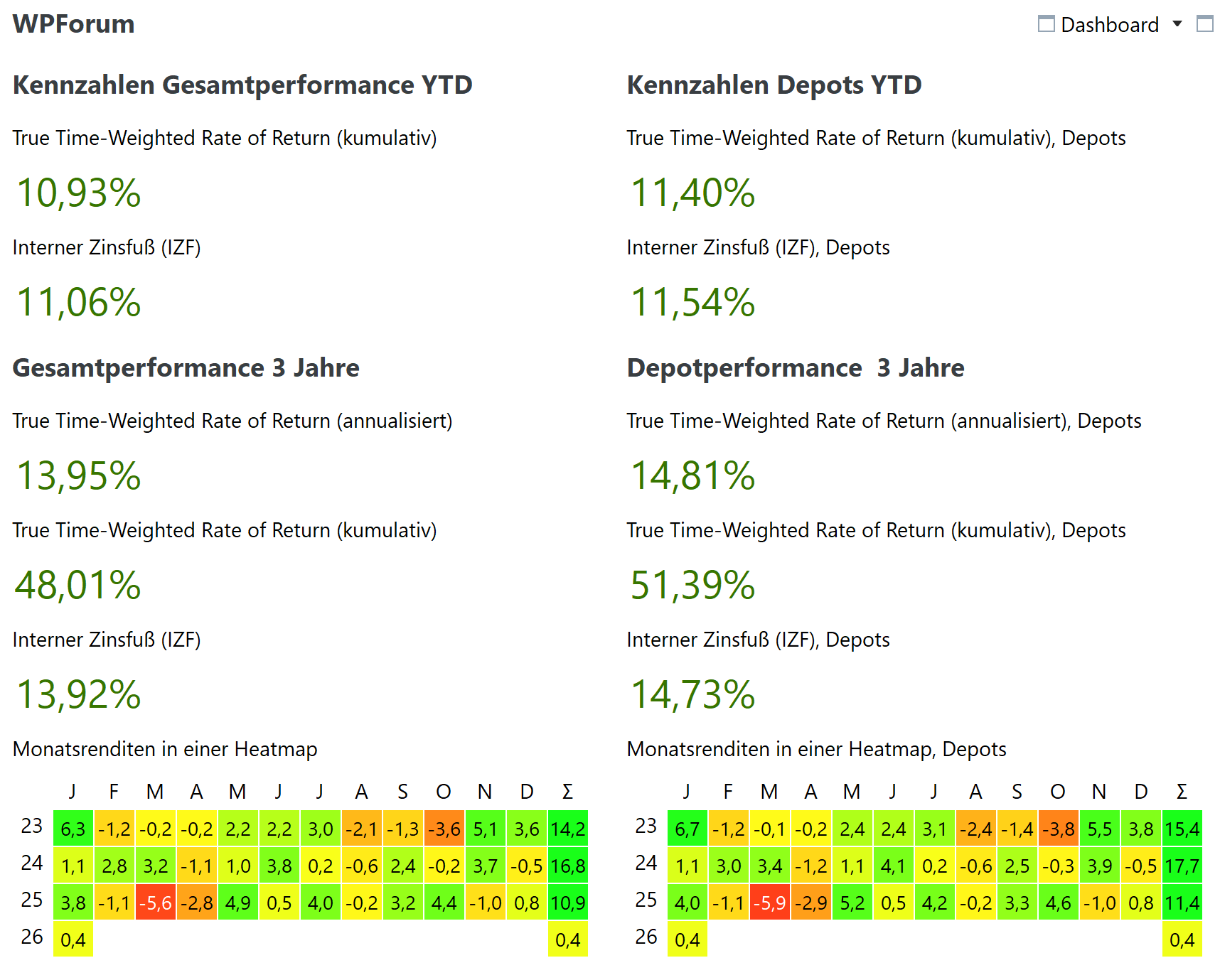1220x980 pixels.
Task: Click the Dashboard label text
Action: click(x=1109, y=26)
